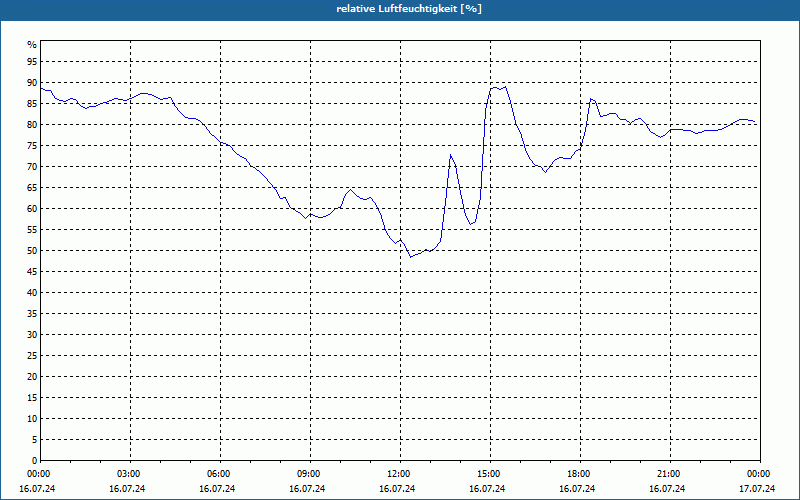This screenshot has width=800, height=500.
Task: Pick the y-axis label 0
Action: (34, 461)
